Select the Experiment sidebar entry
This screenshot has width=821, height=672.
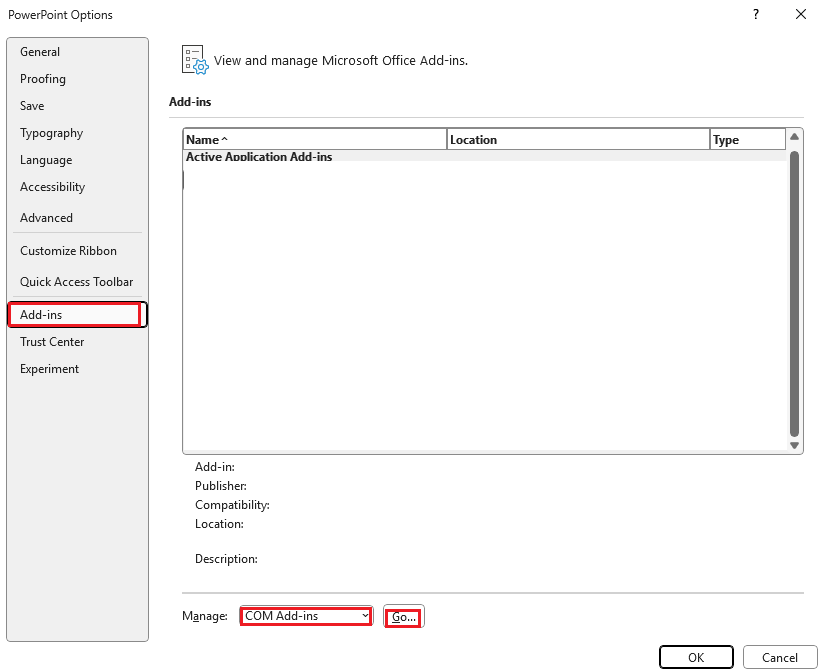click(49, 369)
